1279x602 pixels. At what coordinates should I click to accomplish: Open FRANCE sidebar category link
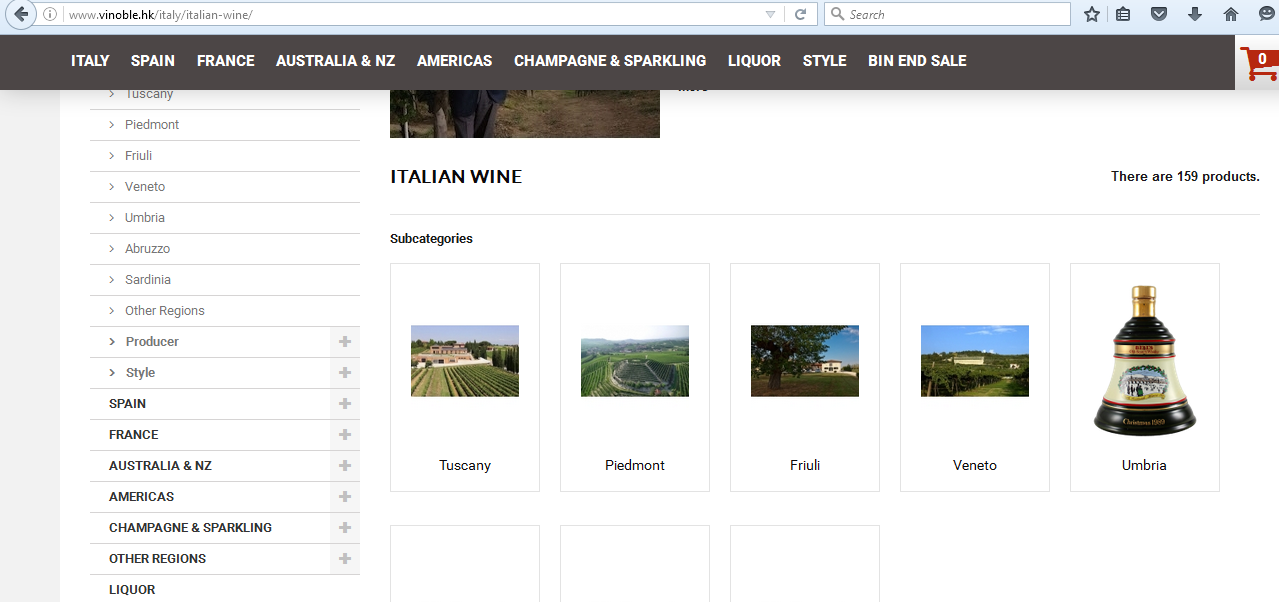[x=134, y=435]
